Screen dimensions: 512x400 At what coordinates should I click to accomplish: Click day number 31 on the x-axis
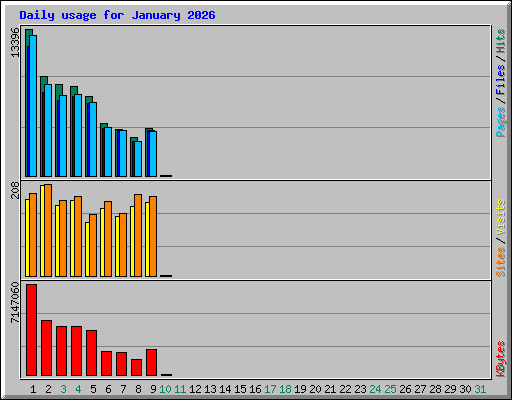480,389
